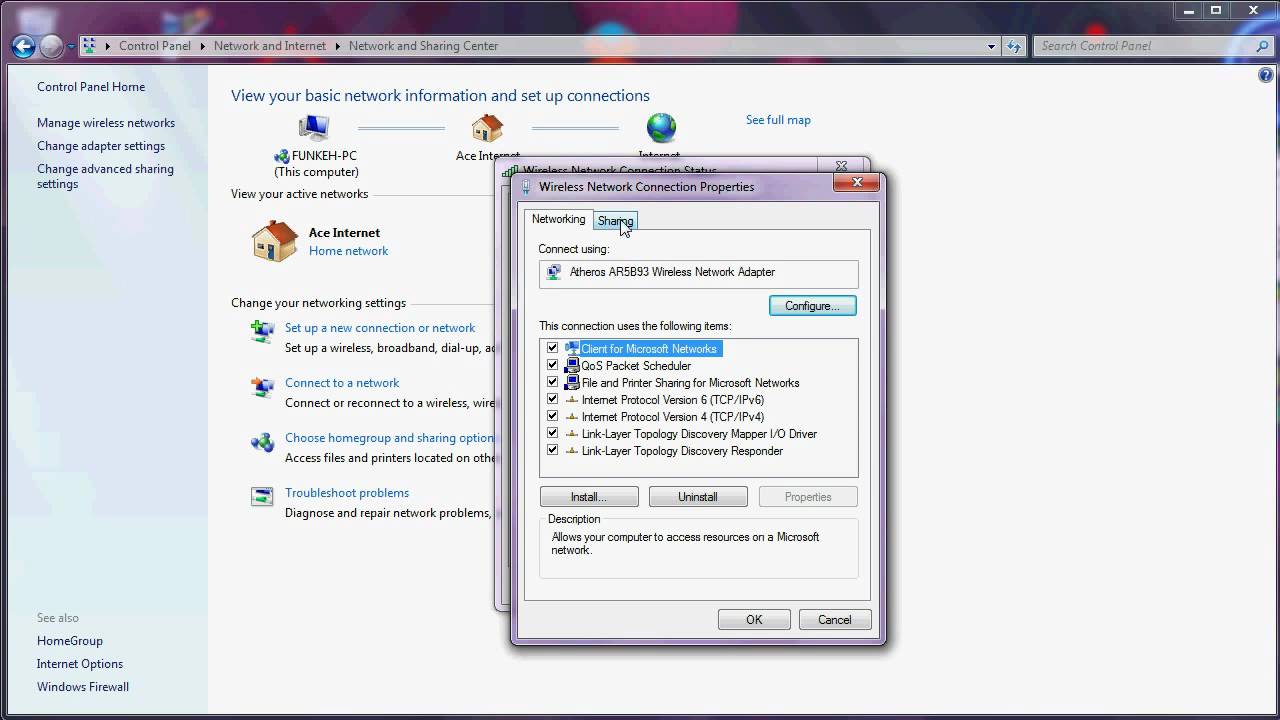Close the Wireless Network Connection Properties dialog
The height and width of the screenshot is (720, 1280).
coord(857,183)
